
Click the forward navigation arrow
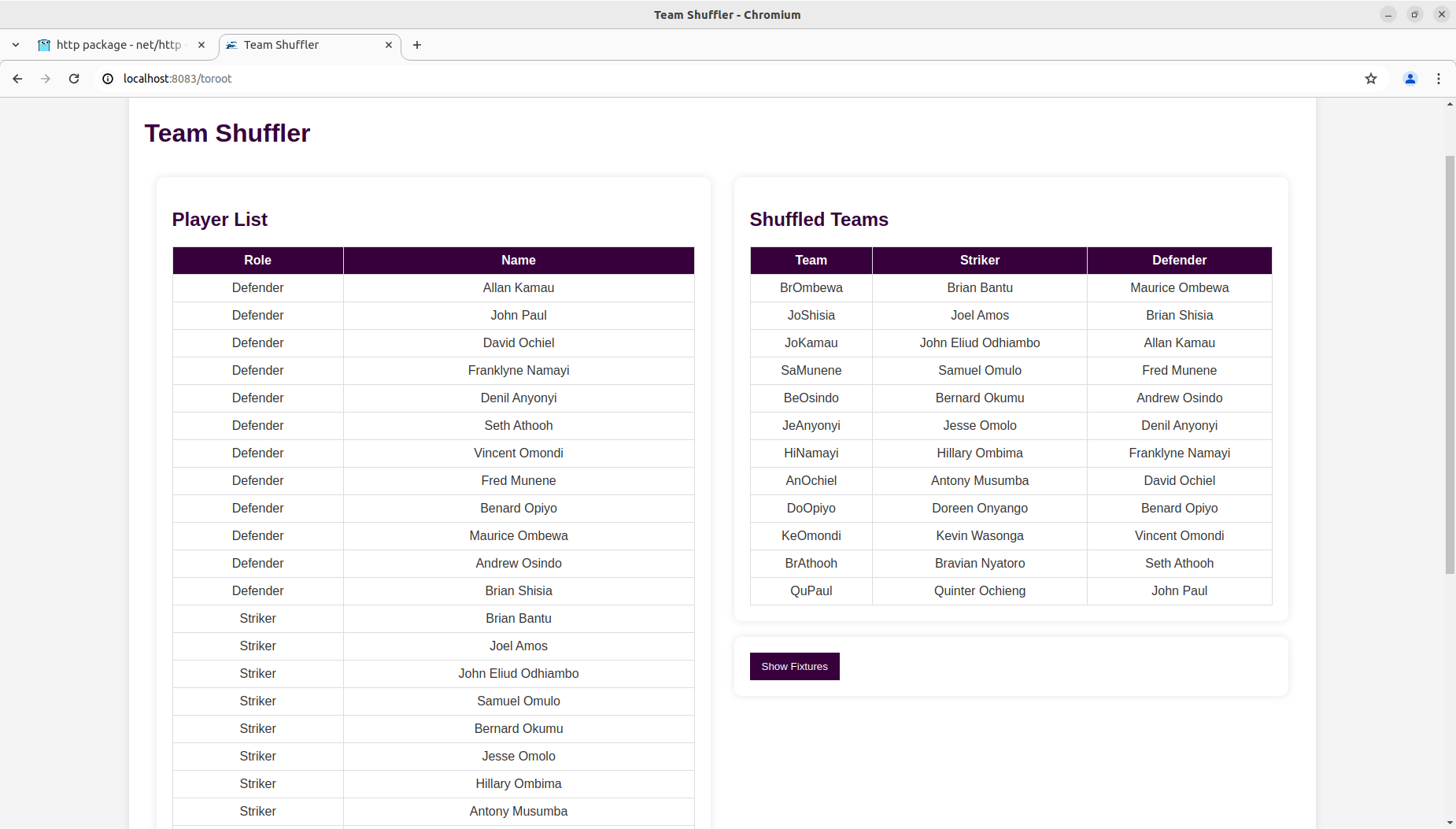46,79
